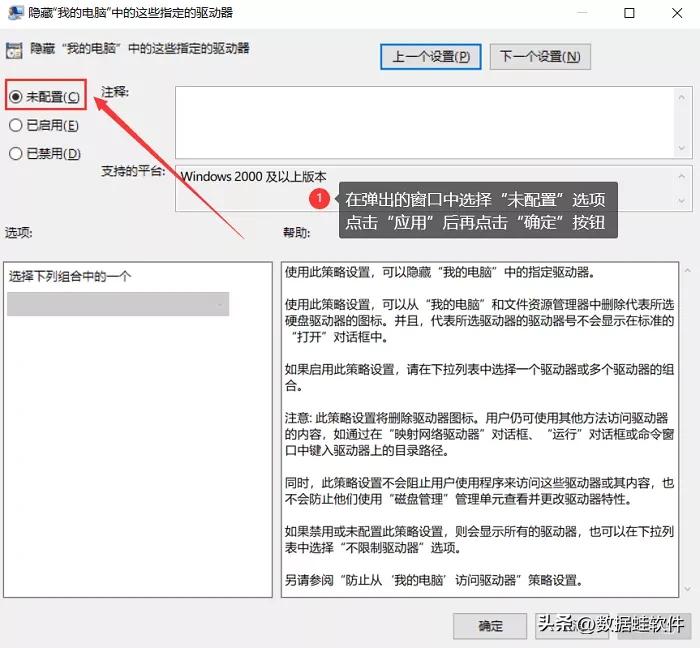The height and width of the screenshot is (648, 700).
Task: Maximize the policy dialog window
Action: (629, 13)
